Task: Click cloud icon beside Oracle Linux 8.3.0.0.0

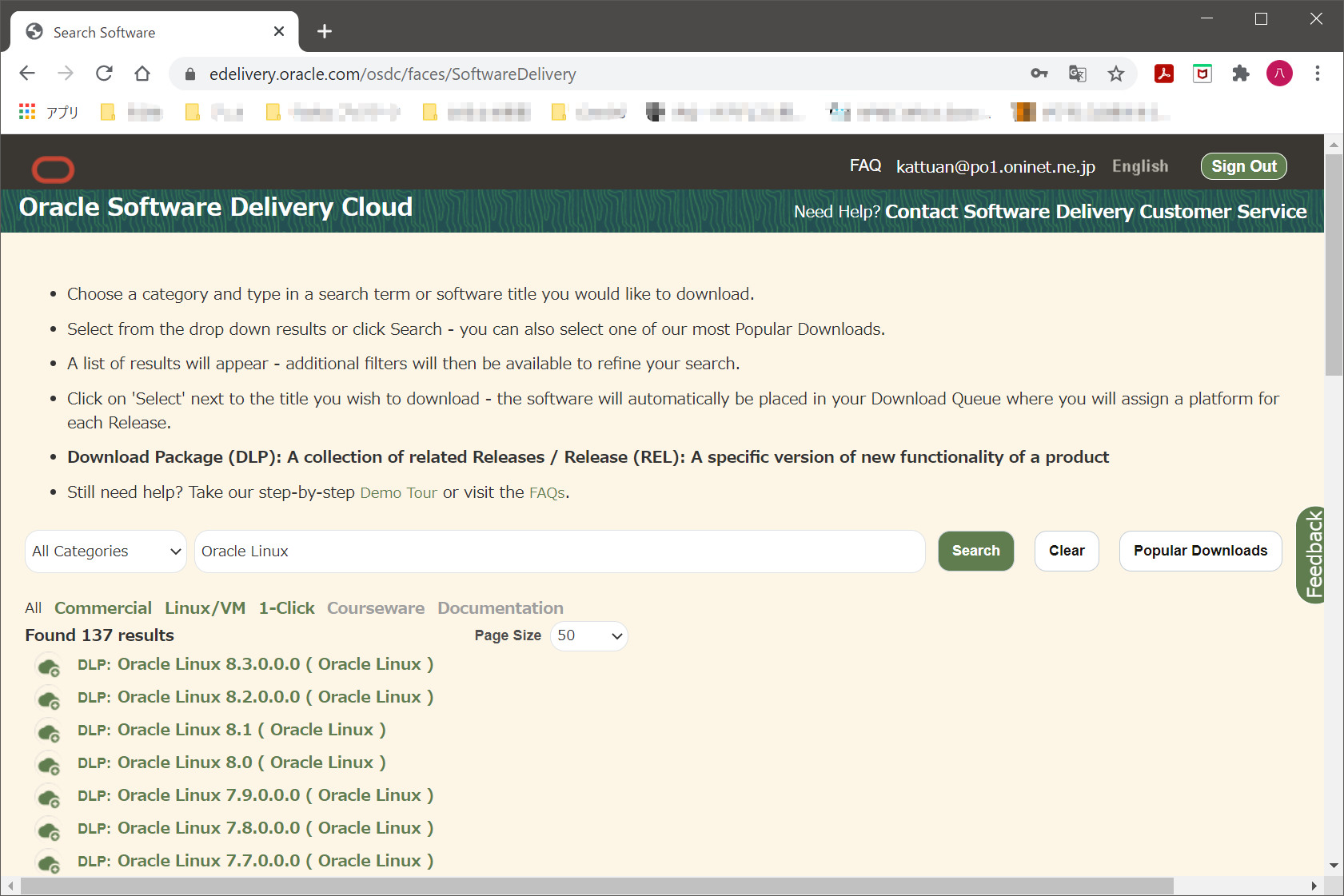Action: [x=50, y=667]
